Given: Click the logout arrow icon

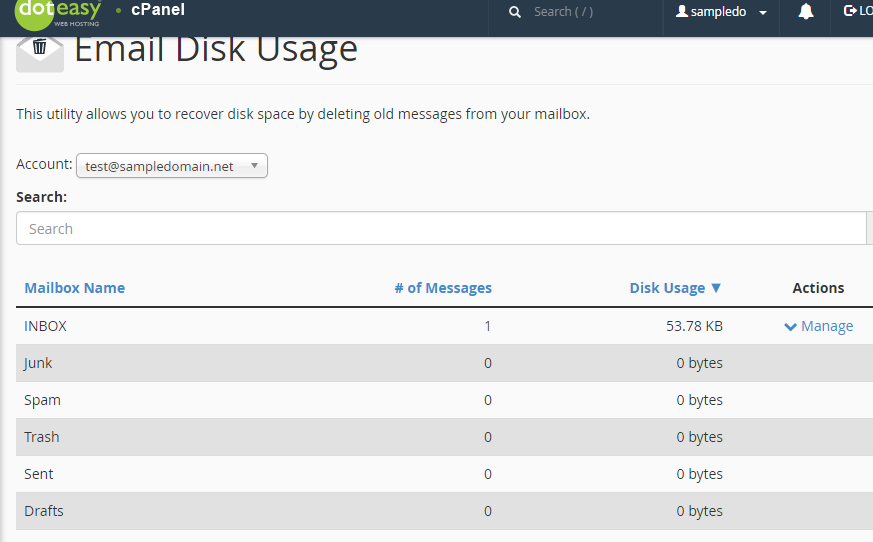Looking at the screenshot, I should coord(850,11).
